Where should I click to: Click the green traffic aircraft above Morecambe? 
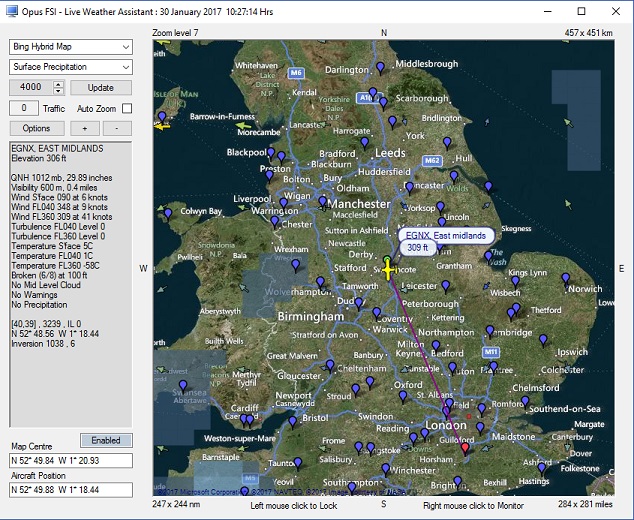pos(243,126)
